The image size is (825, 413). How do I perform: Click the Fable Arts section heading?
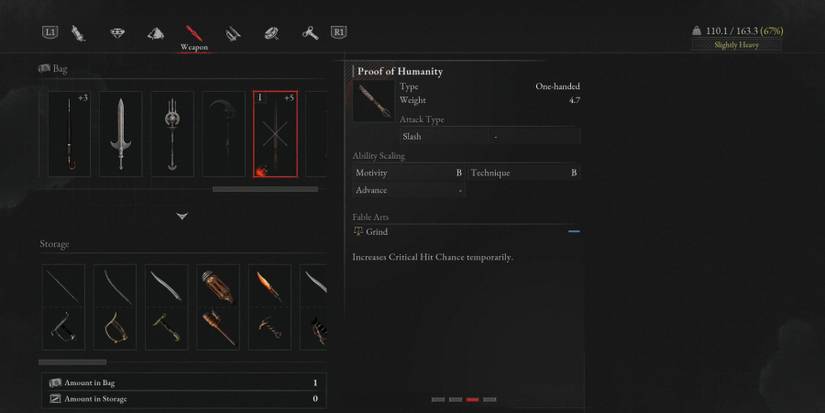pyautogui.click(x=370, y=217)
